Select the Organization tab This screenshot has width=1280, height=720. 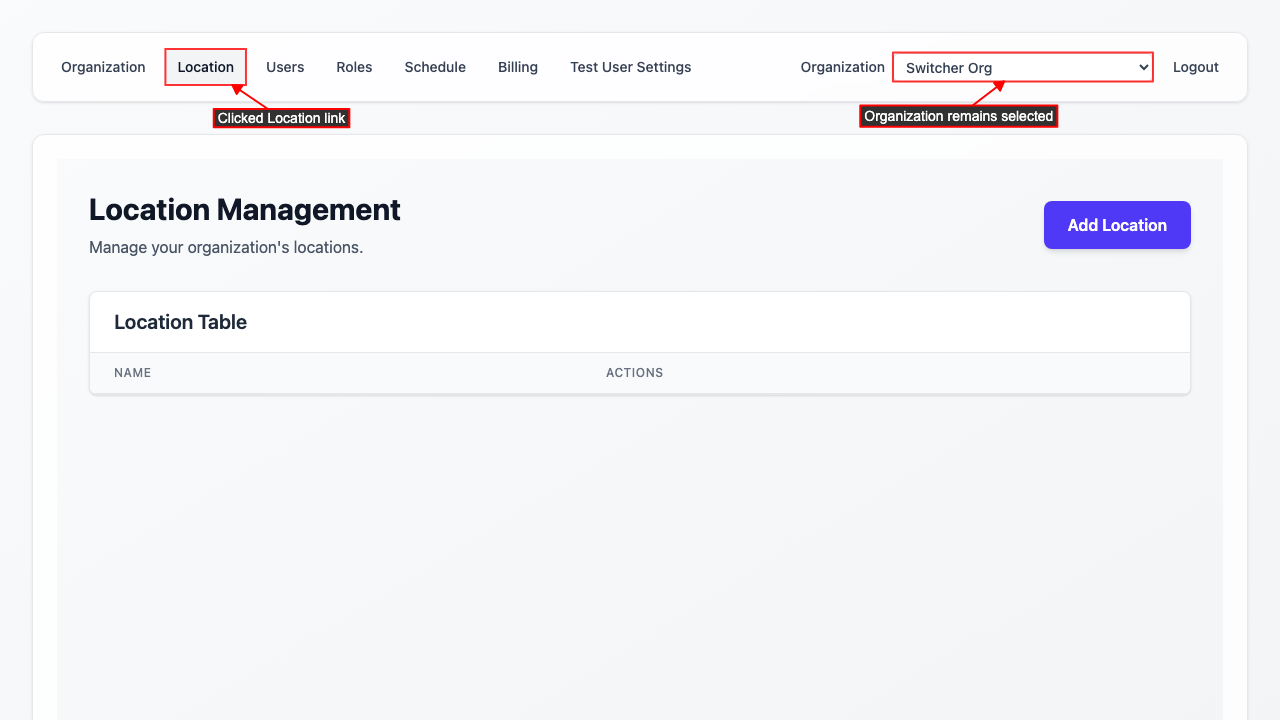click(x=103, y=67)
